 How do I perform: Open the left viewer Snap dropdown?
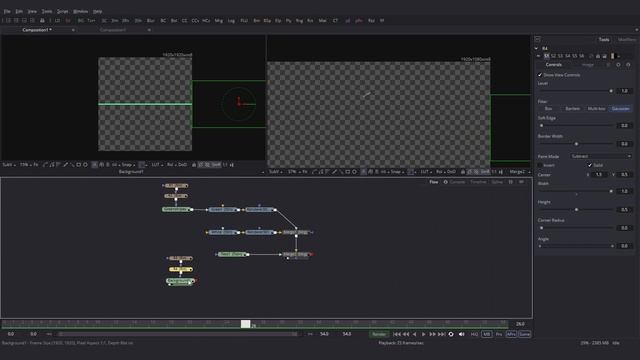coord(128,165)
